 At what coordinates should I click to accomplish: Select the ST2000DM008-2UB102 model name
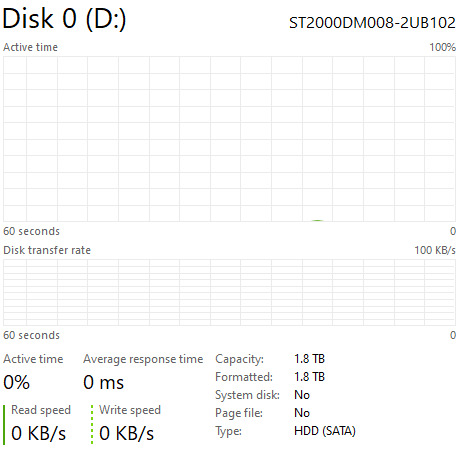(372, 23)
